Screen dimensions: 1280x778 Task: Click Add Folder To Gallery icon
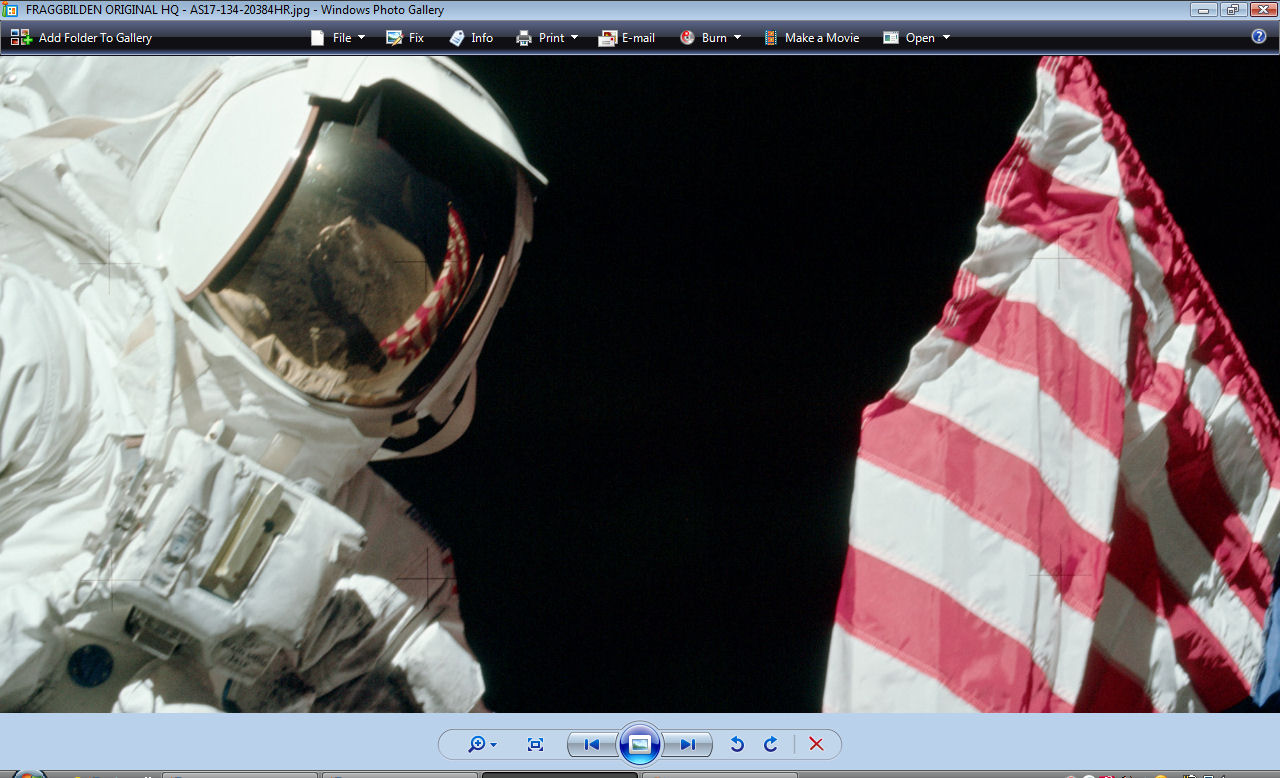[21, 37]
